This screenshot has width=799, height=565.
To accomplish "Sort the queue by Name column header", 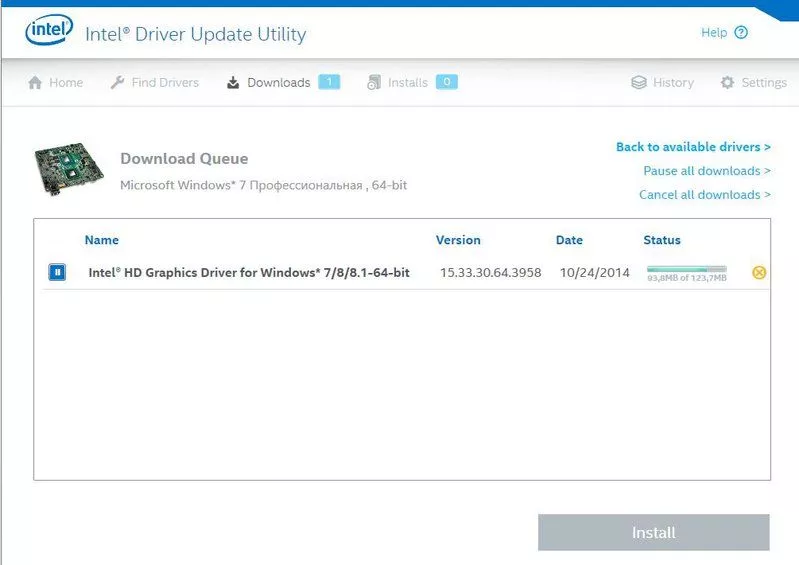I will click(102, 240).
